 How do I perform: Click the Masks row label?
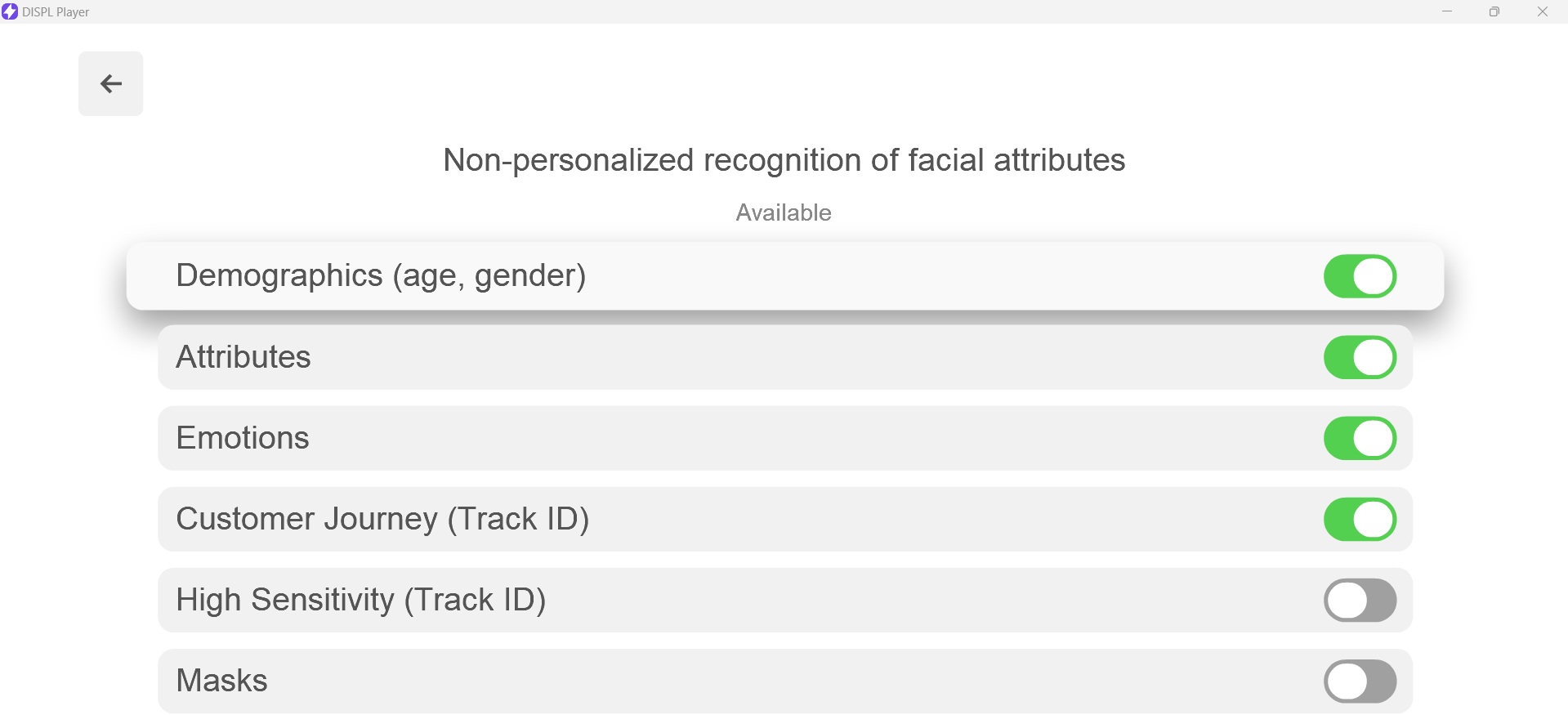click(x=222, y=681)
